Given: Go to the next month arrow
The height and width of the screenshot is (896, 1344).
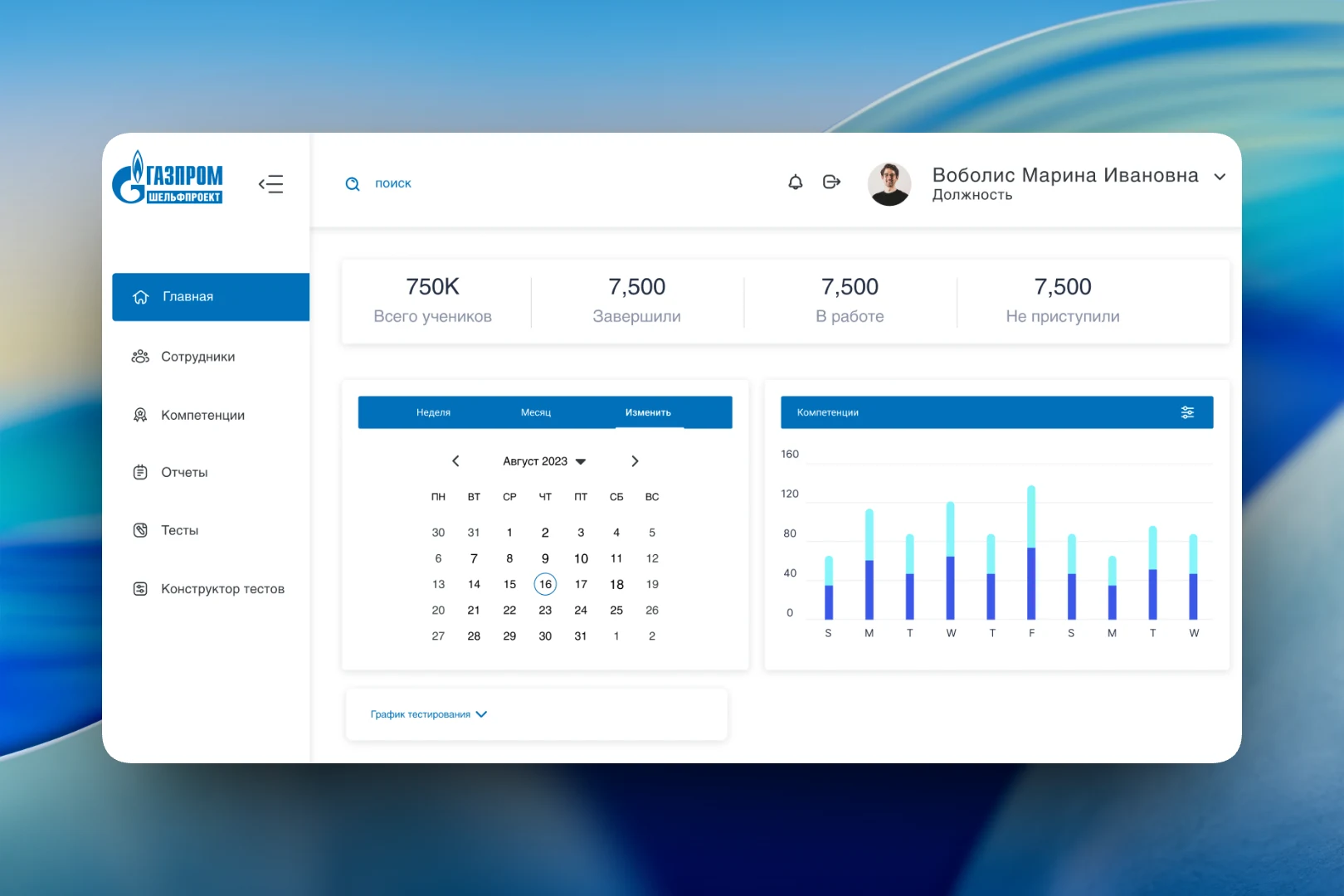Looking at the screenshot, I should point(635,461).
